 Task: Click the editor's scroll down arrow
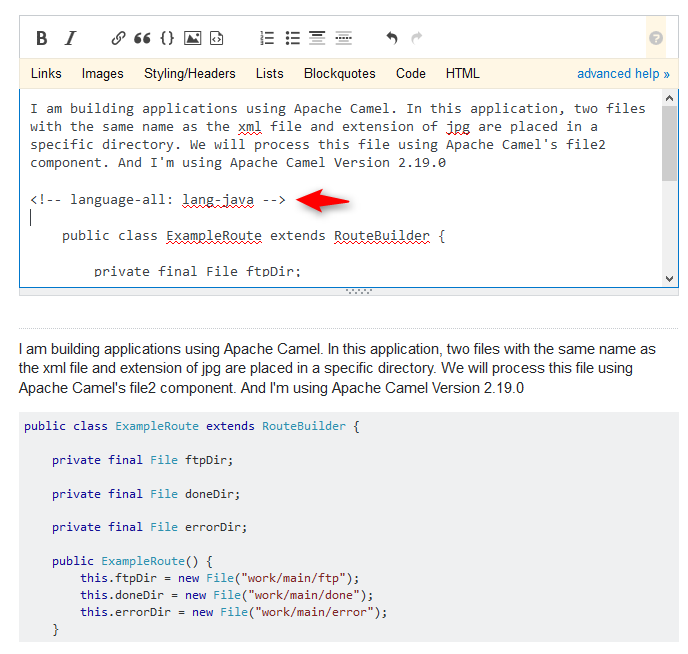[670, 278]
